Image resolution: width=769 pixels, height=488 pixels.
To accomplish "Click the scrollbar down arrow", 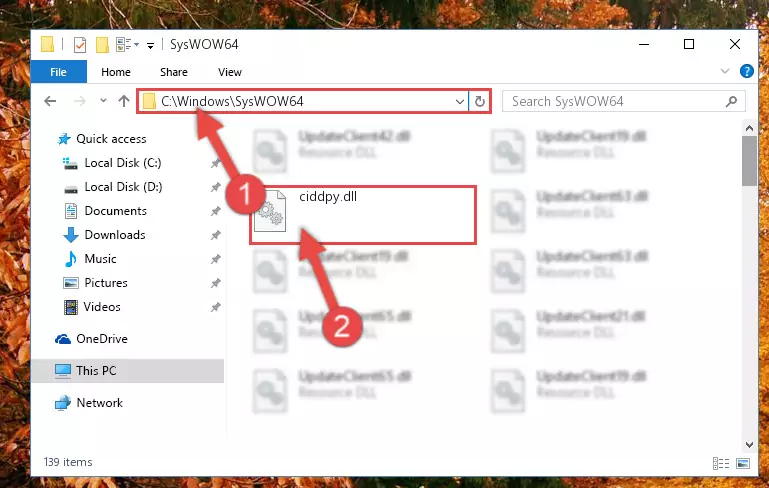I will 749,445.
